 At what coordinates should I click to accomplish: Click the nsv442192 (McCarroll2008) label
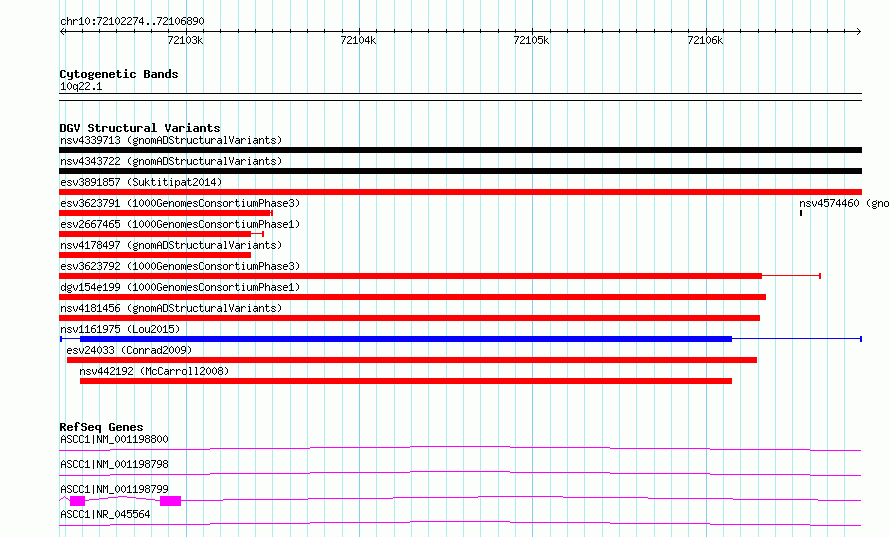pos(154,371)
